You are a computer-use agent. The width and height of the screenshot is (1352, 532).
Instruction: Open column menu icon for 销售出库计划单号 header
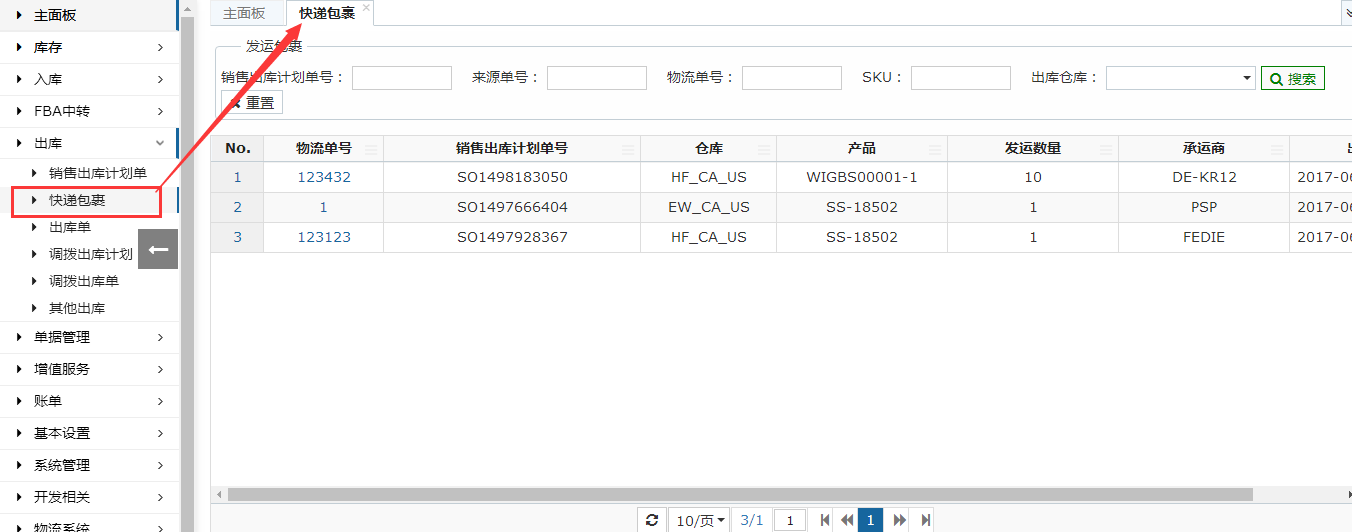628,149
